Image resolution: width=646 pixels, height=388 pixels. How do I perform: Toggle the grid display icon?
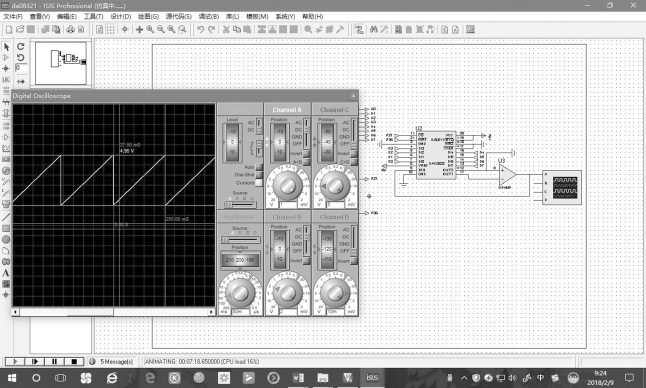110,29
